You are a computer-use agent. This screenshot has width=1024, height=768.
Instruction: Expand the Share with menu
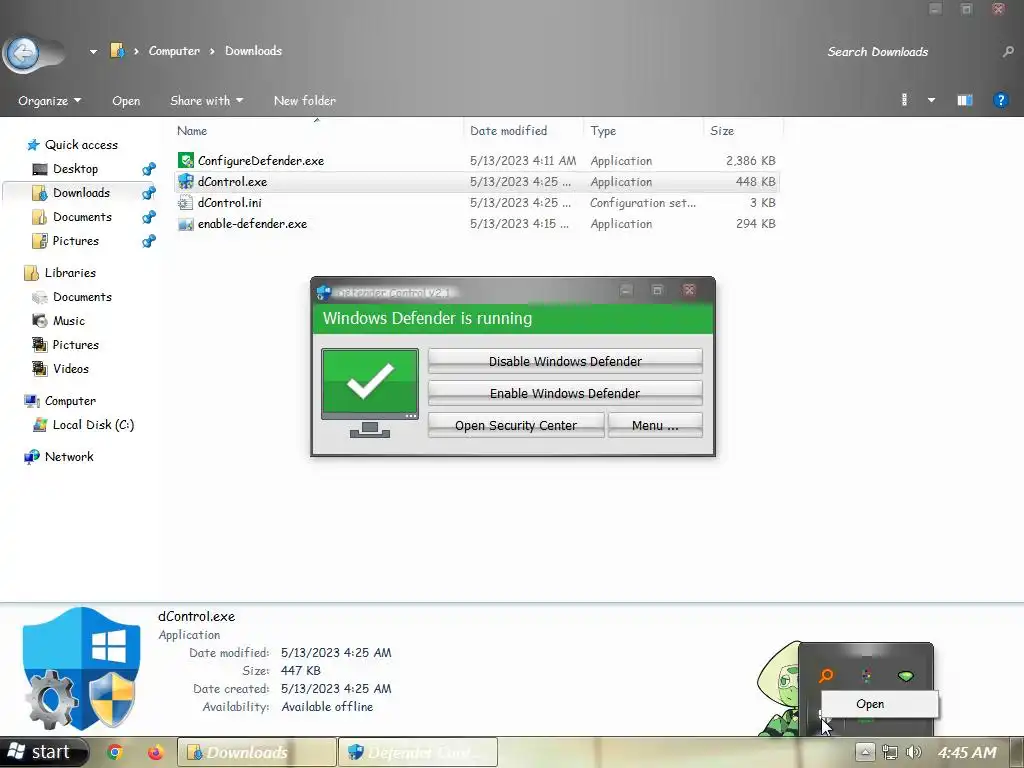tap(206, 101)
